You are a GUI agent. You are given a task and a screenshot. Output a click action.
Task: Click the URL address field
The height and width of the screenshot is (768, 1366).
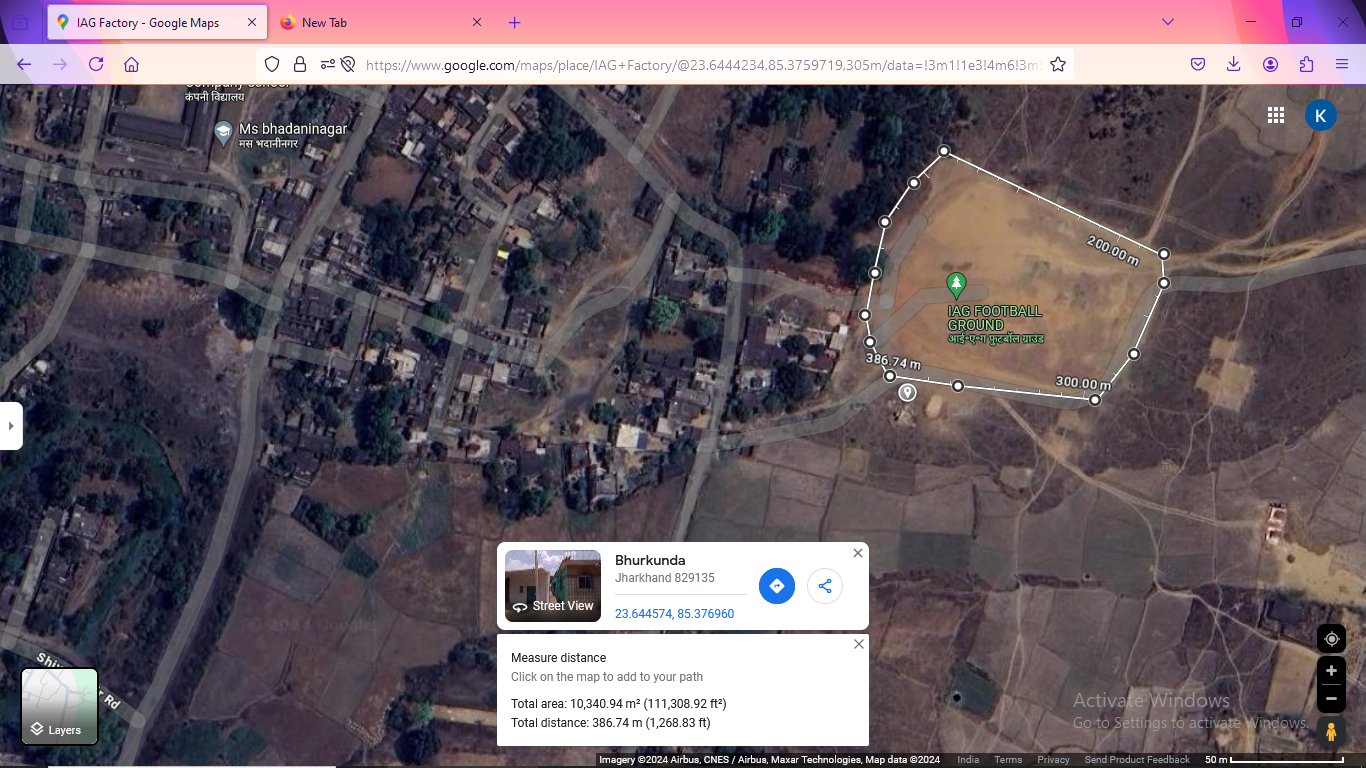tap(703, 65)
